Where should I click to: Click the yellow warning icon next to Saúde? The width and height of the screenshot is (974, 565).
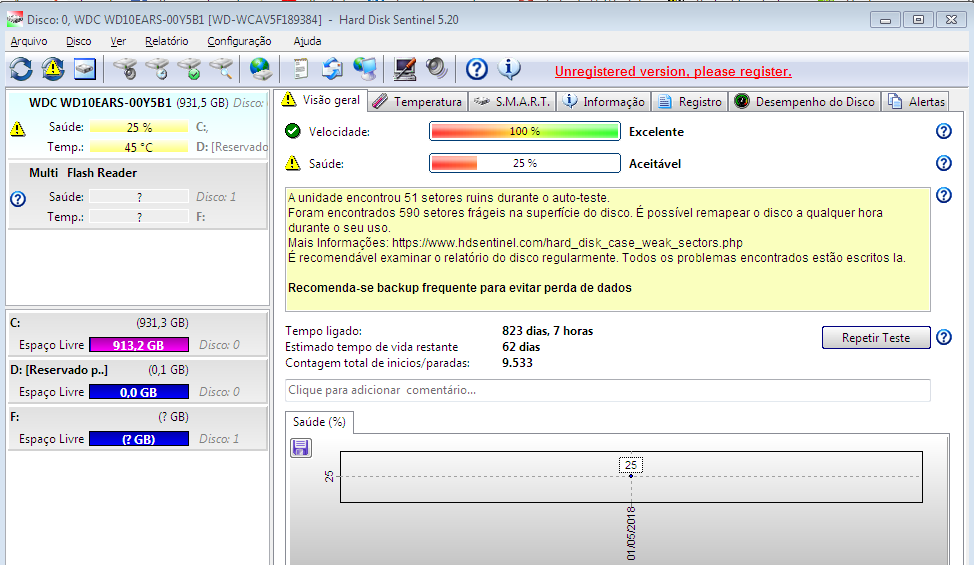(293, 163)
